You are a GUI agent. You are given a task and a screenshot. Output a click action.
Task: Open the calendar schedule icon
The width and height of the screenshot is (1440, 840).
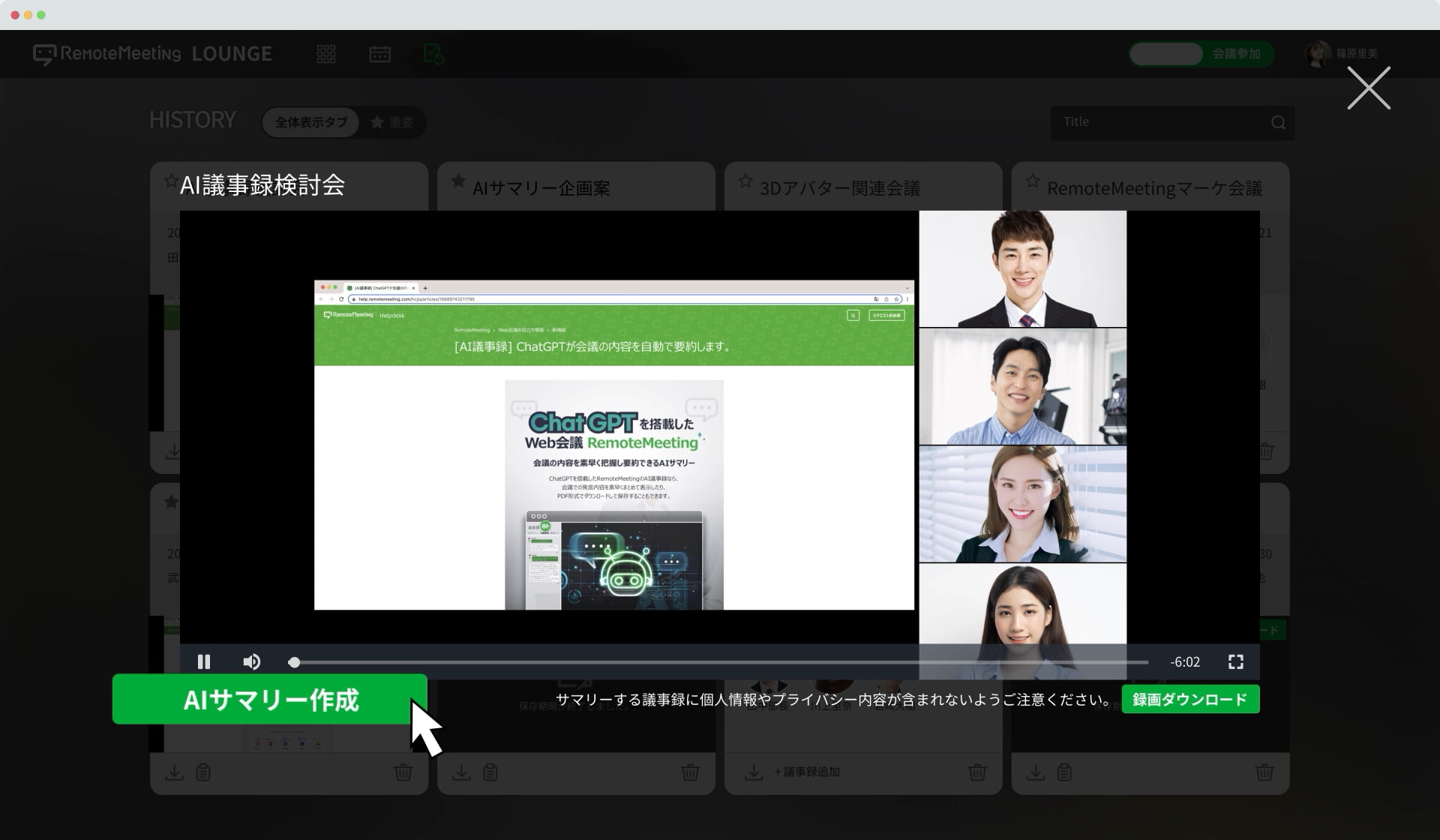[x=379, y=54]
